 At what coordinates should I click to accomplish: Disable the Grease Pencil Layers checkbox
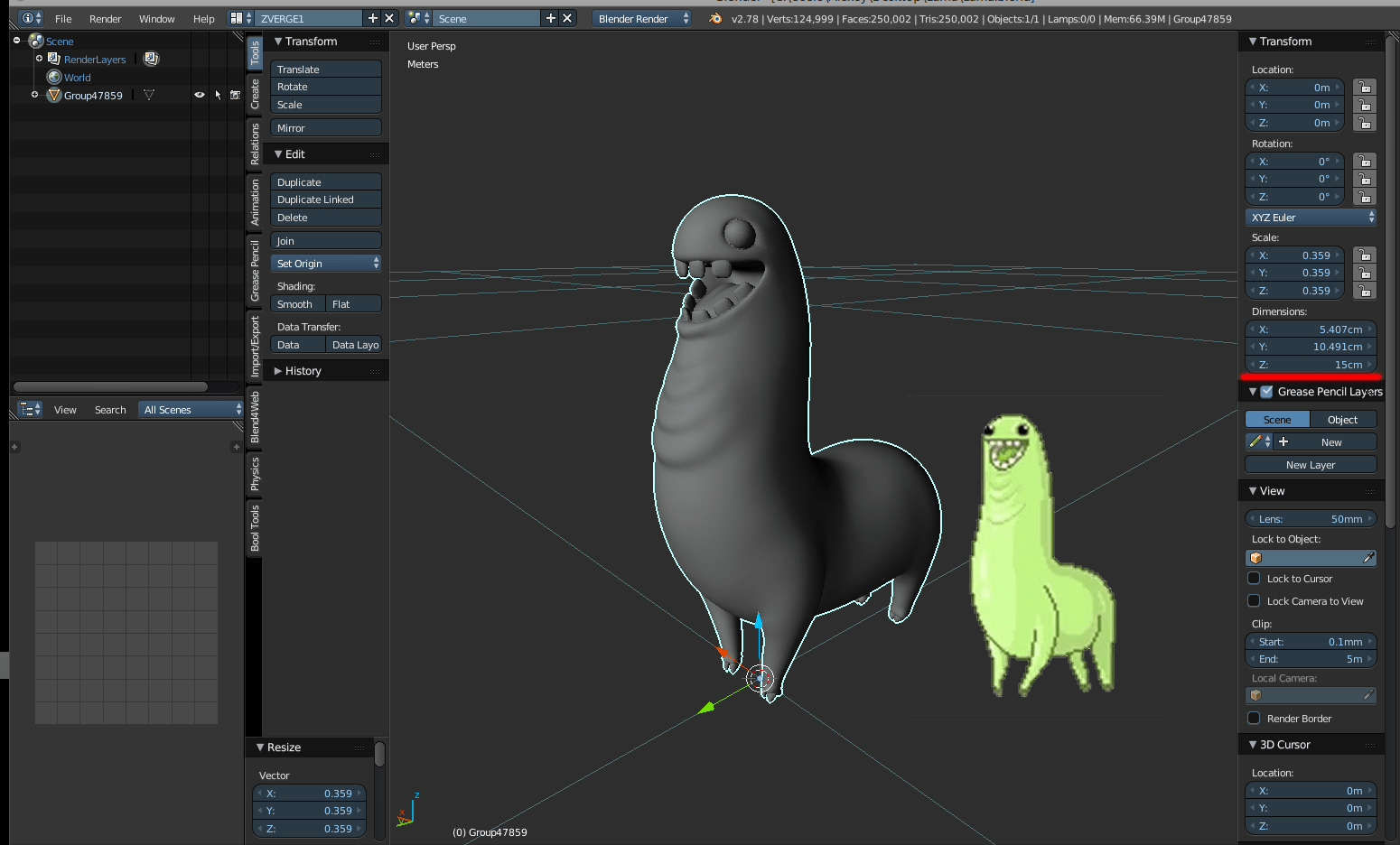click(1266, 391)
